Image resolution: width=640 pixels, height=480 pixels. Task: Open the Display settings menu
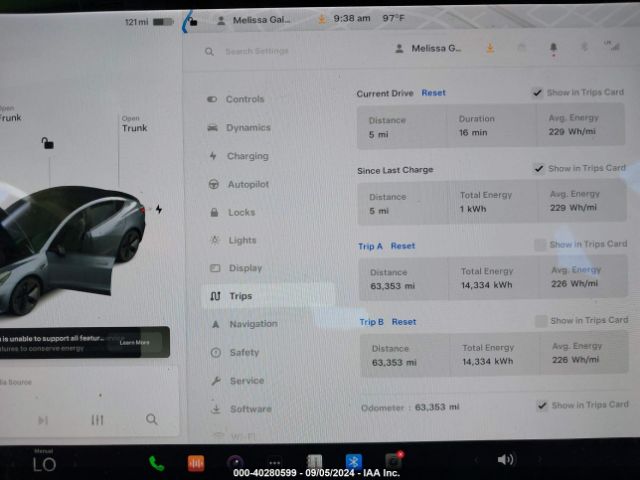click(x=245, y=268)
